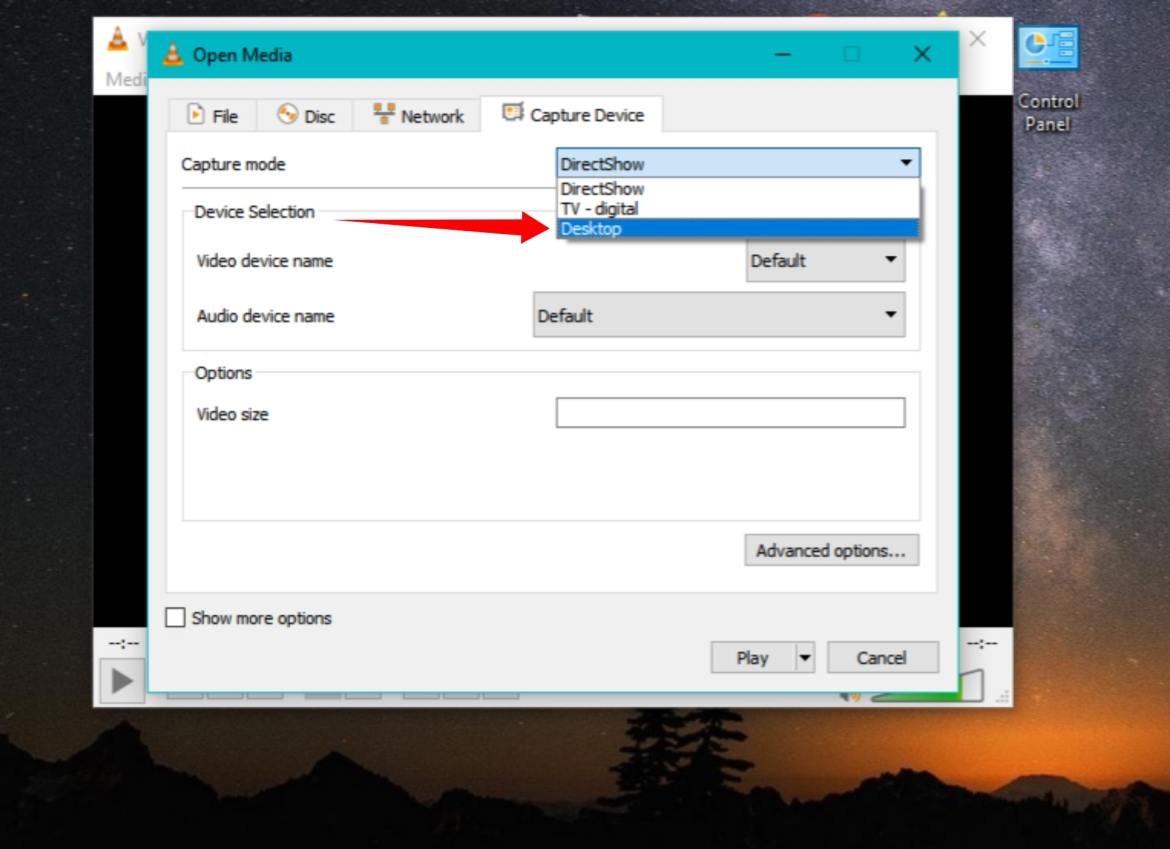Click the Video size input field
The image size is (1170, 849).
click(731, 413)
